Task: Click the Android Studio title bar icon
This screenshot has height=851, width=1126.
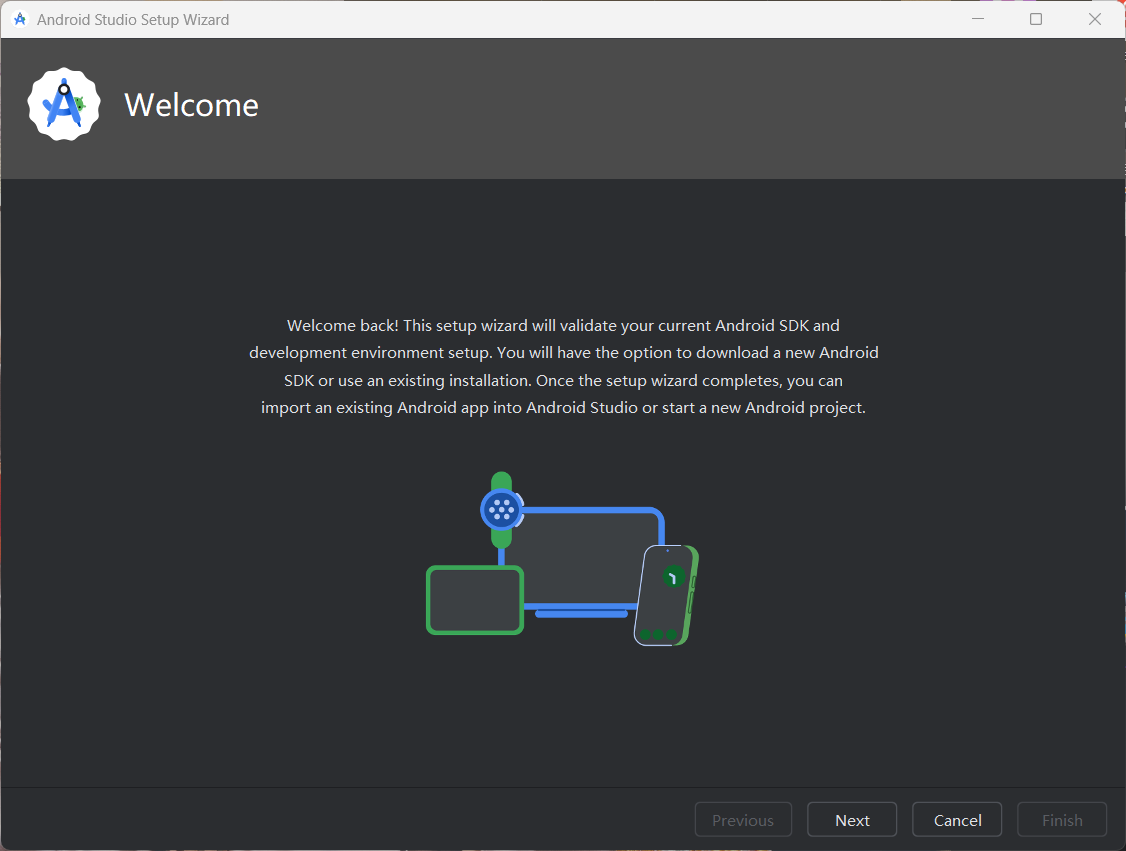Action: [19, 19]
